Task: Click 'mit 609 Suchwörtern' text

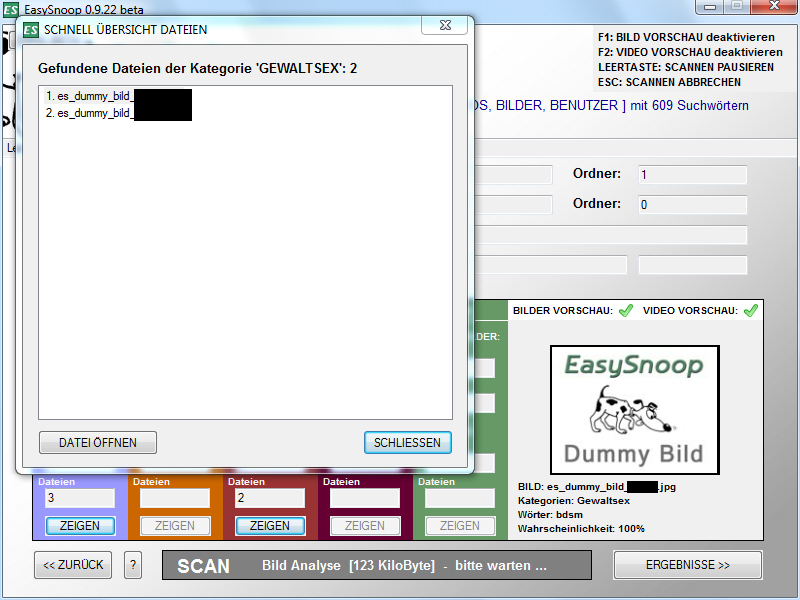Action: (689, 105)
